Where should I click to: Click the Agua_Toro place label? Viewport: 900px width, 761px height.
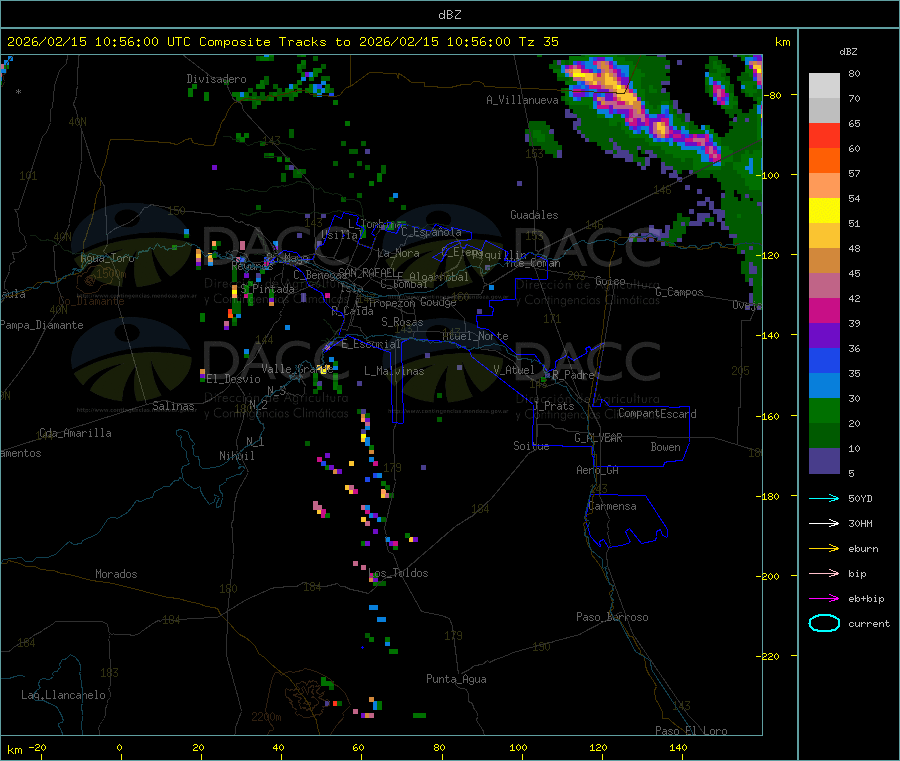tap(107, 258)
